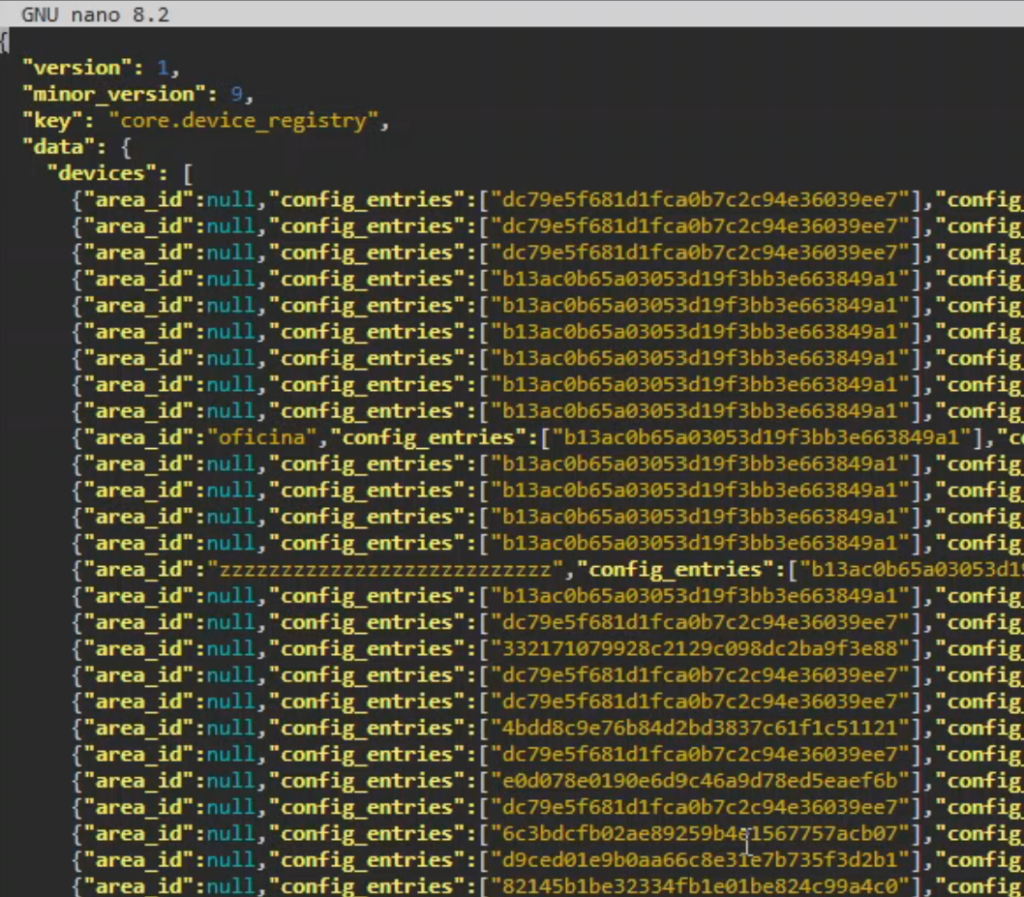Click the "area_id" key in the zzzz row
This screenshot has height=897, width=1024.
138,570
